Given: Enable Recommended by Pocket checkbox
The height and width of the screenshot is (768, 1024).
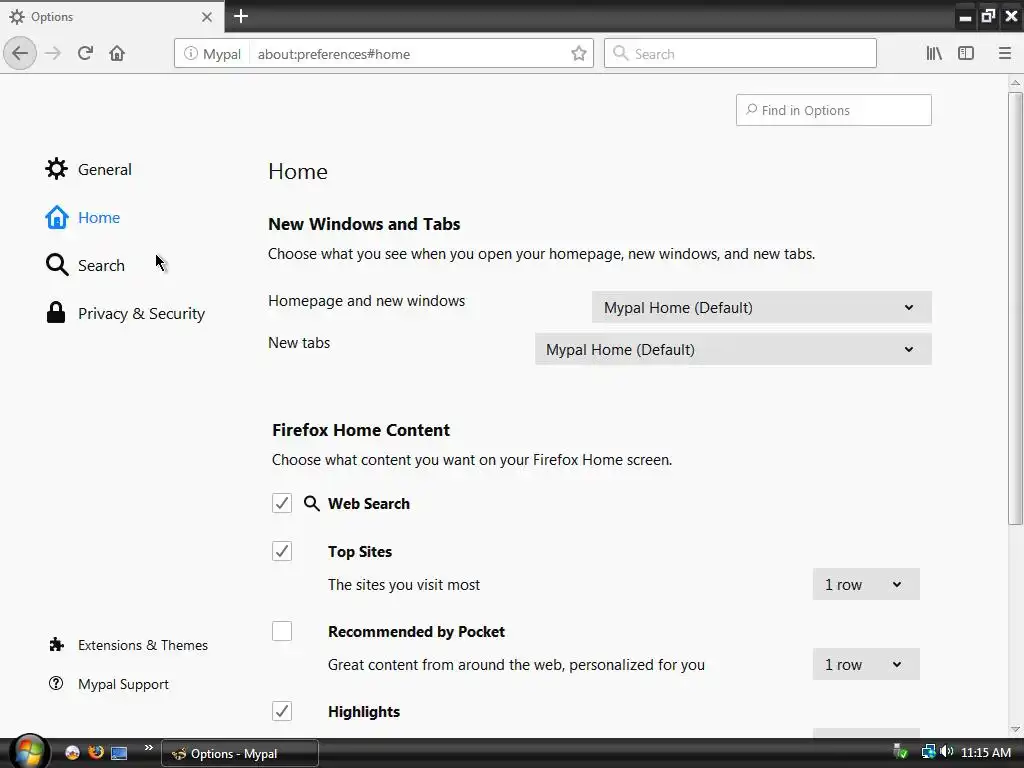Looking at the screenshot, I should [x=282, y=632].
